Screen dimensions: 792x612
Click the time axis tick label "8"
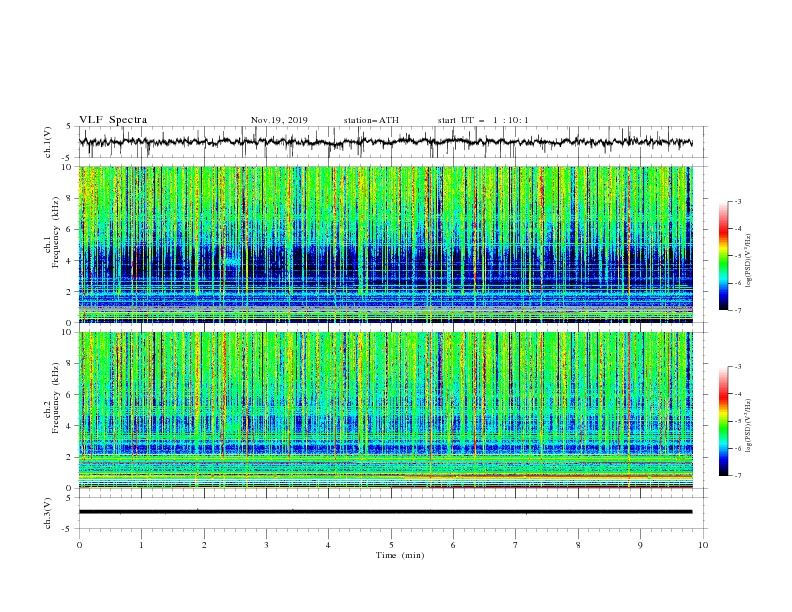click(x=578, y=545)
